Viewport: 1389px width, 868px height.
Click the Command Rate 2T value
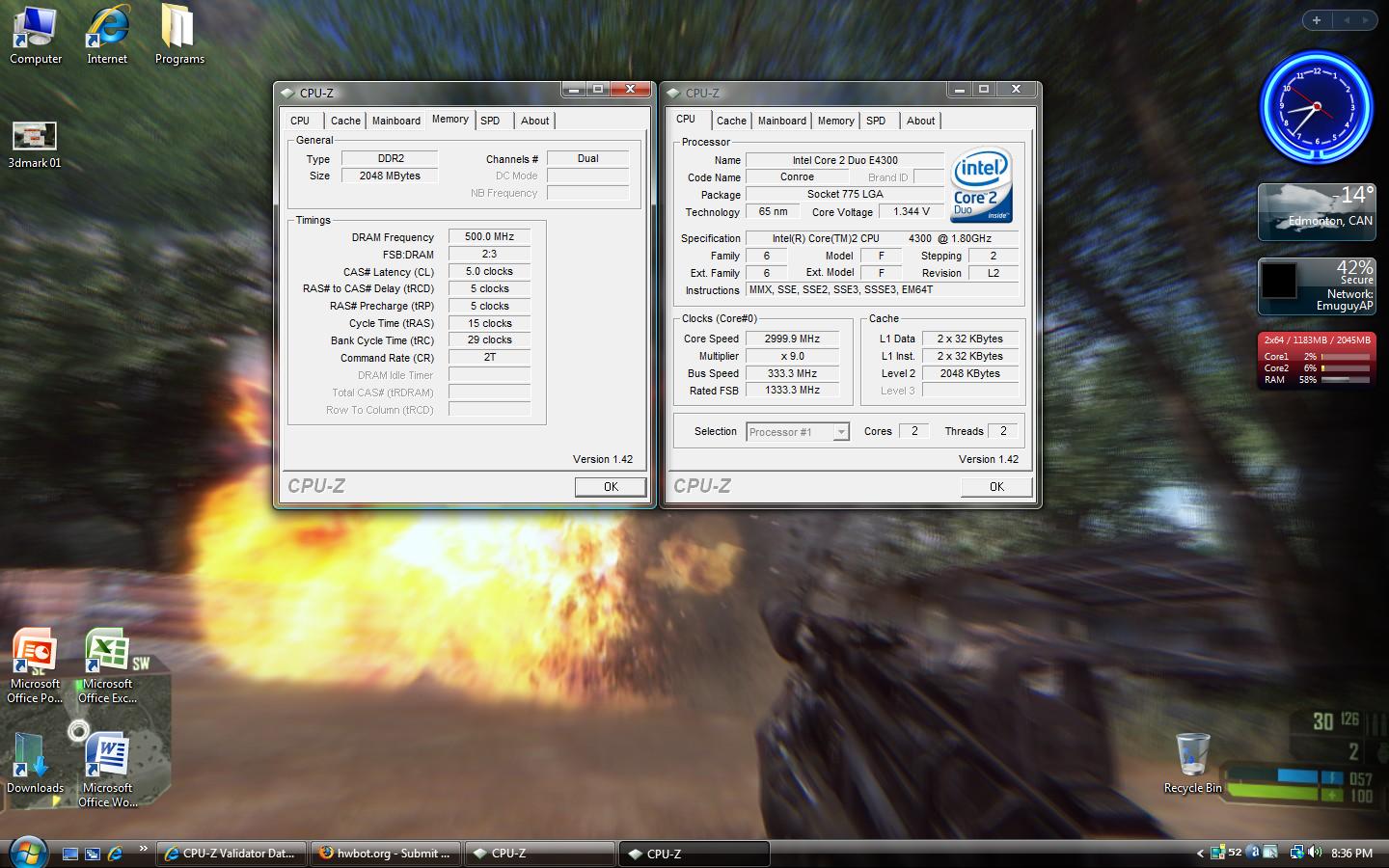(489, 357)
